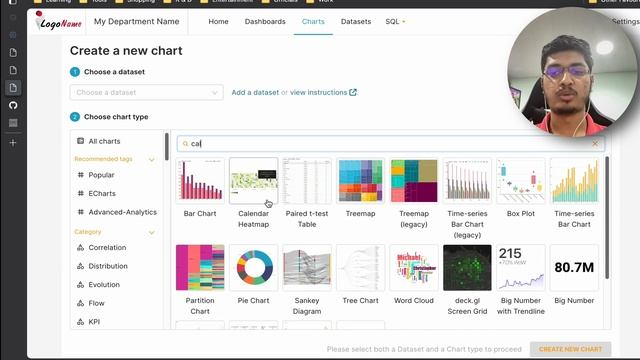The image size is (640, 360).
Task: Click the GitHub icon in left browser sidebar
Action: [13, 105]
